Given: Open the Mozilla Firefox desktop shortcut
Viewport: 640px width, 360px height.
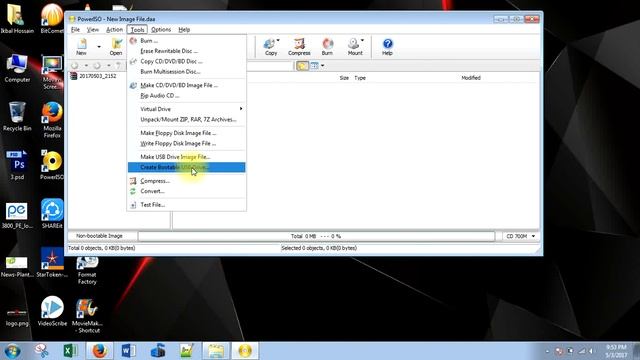Looking at the screenshot, I should pyautogui.click(x=52, y=120).
